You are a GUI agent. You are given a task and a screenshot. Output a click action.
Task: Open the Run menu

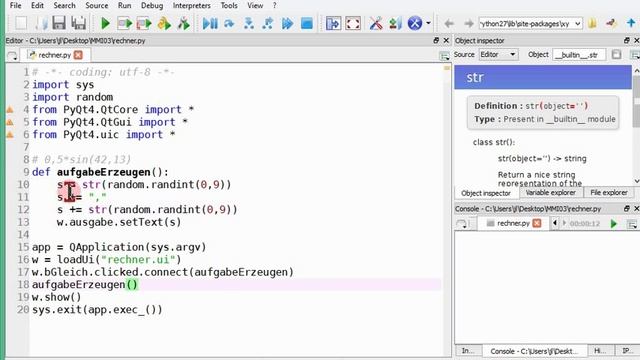pos(124,6)
